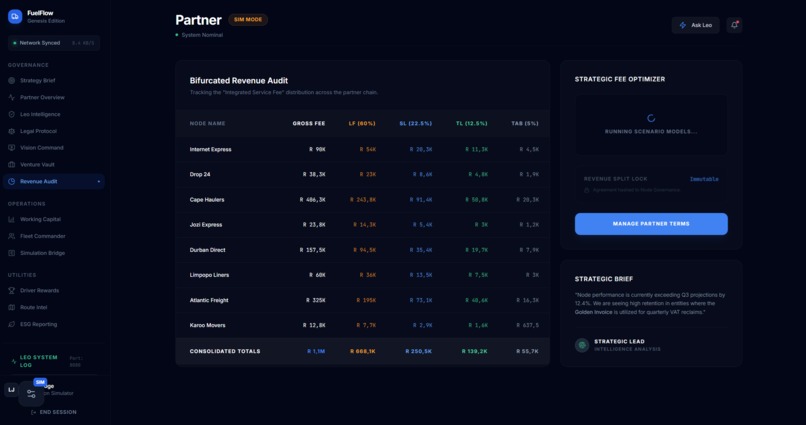Click Karoo Movers TAB value R 637,5
The height and width of the screenshot is (425, 806).
coord(527,325)
